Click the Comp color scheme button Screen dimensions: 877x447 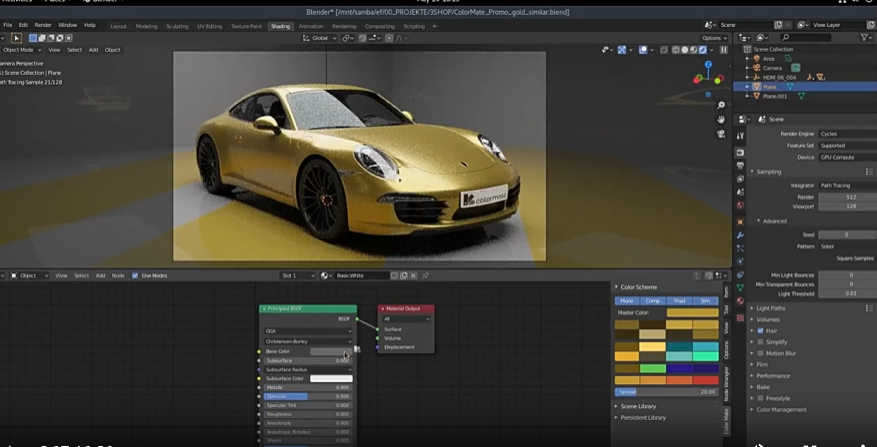653,300
